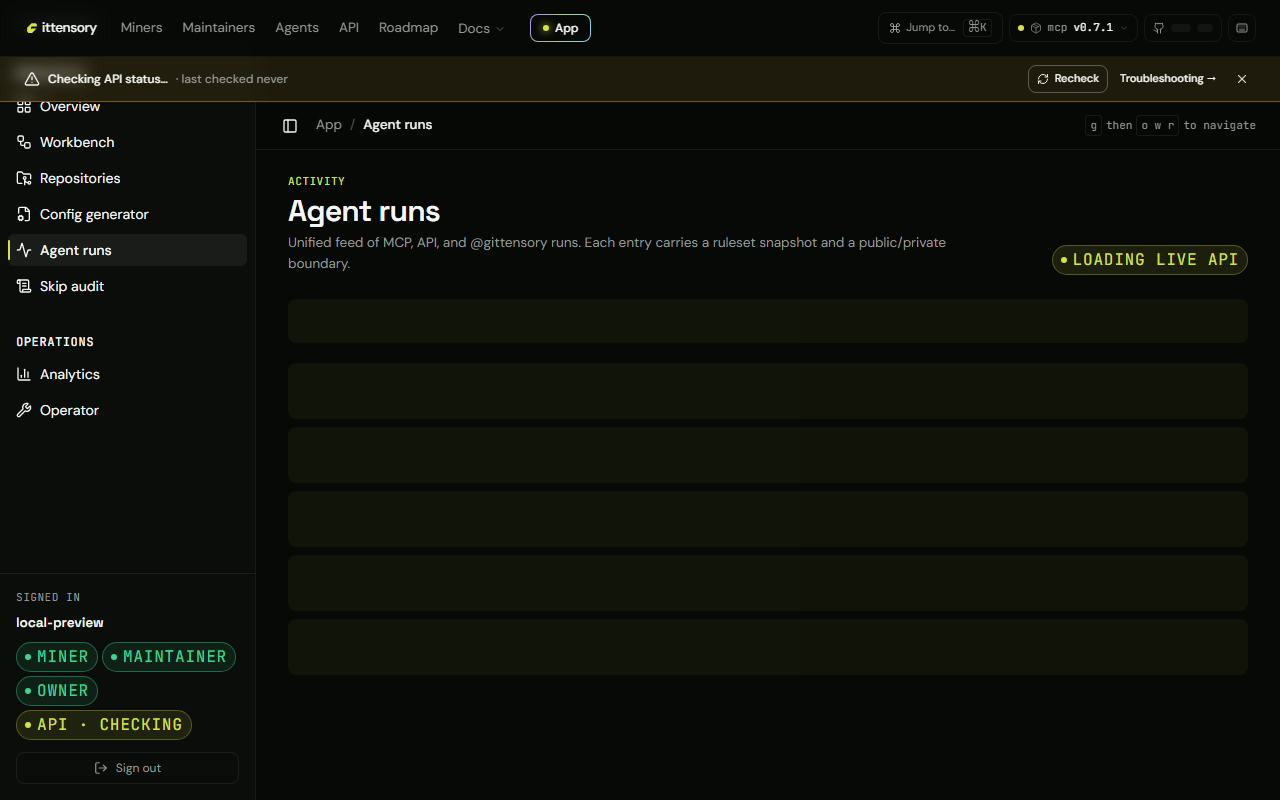The width and height of the screenshot is (1280, 800).
Task: Toggle the App pill button
Action: coord(560,28)
